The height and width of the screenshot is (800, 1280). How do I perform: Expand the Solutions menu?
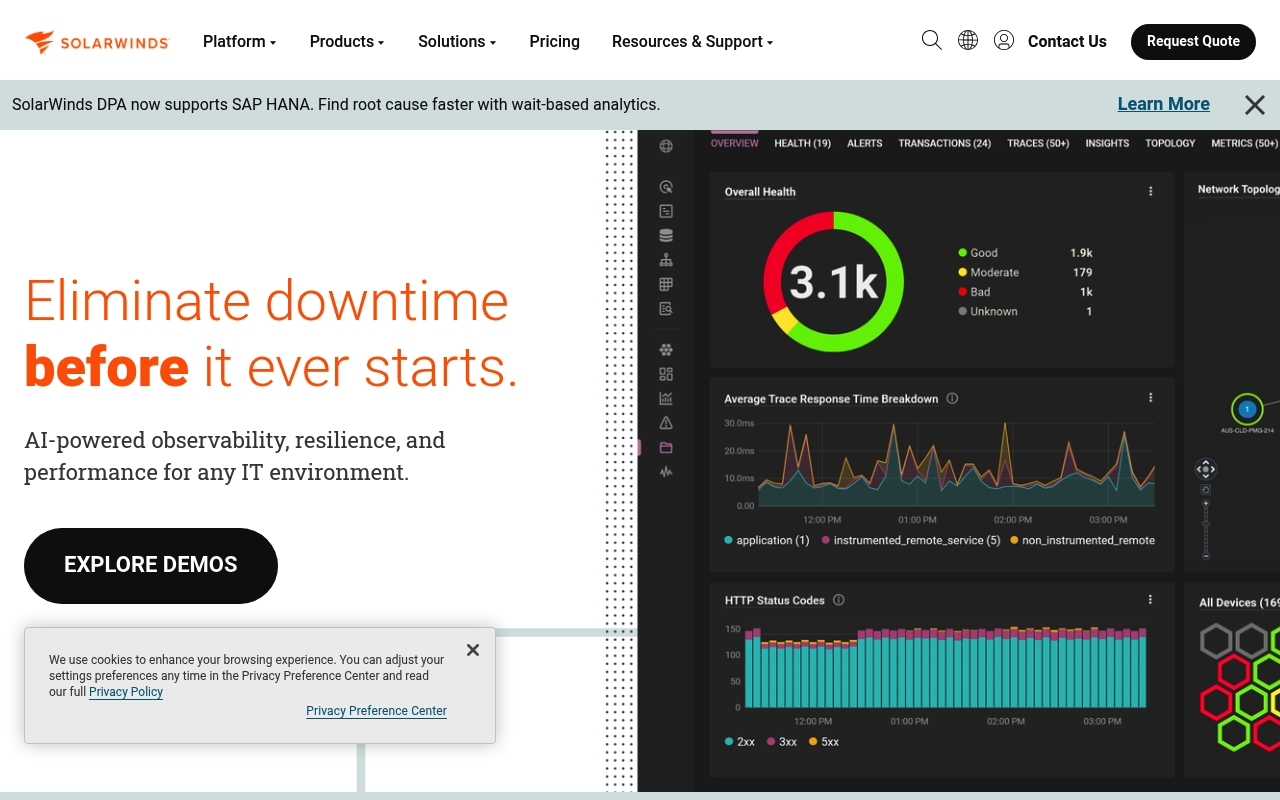click(x=457, y=41)
